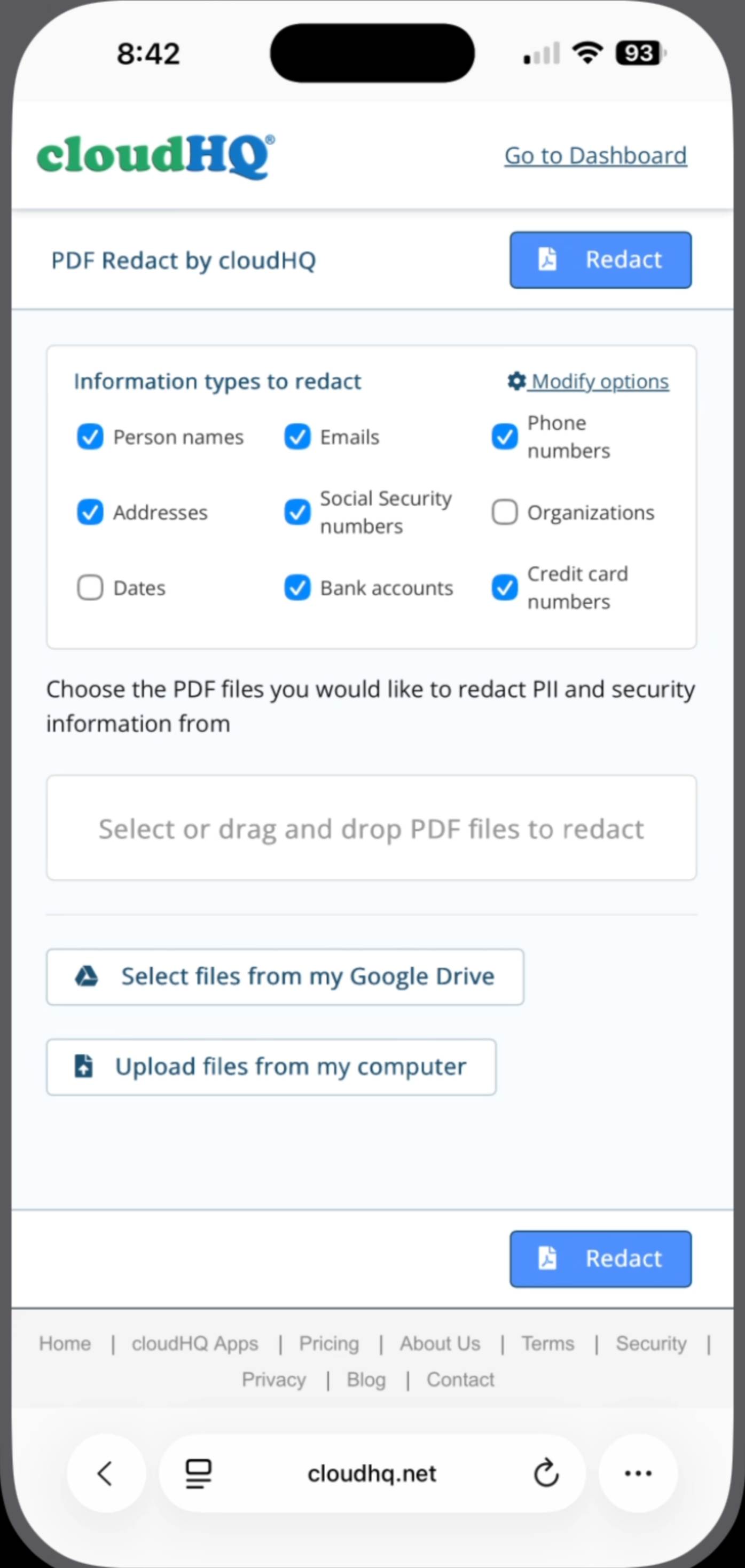This screenshot has width=745, height=1568.
Task: Open Pricing in the footer menu
Action: pos(328,1343)
